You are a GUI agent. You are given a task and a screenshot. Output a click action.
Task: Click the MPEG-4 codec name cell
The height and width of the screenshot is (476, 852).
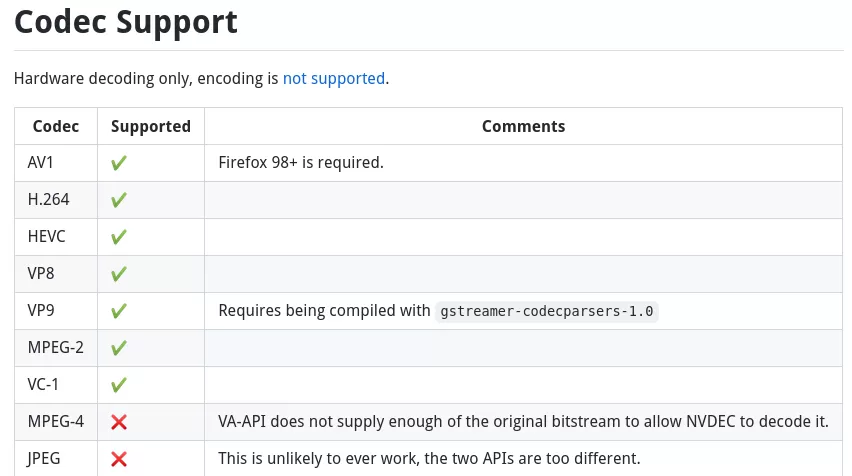[56, 421]
